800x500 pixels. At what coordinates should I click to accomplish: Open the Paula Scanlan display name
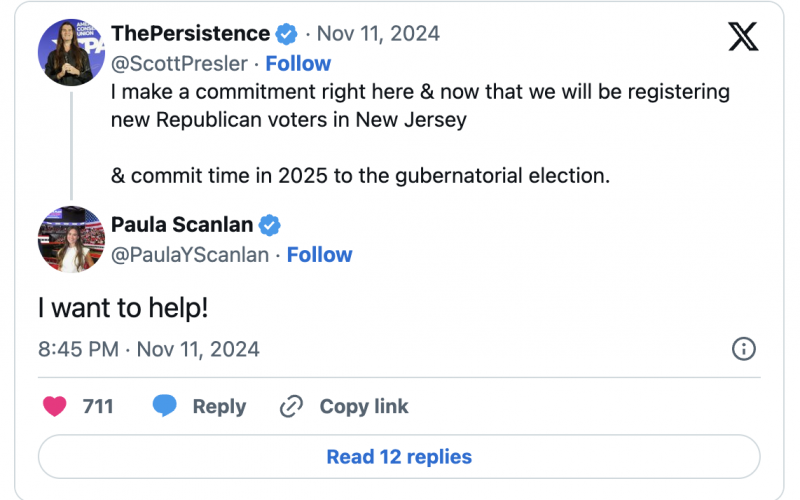(x=183, y=224)
